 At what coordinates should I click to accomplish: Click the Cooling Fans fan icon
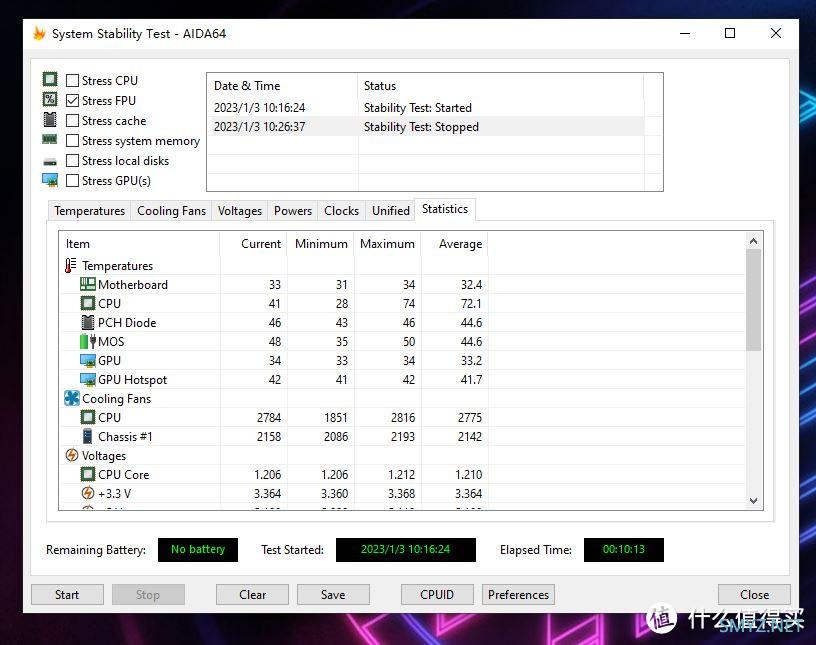coord(72,398)
